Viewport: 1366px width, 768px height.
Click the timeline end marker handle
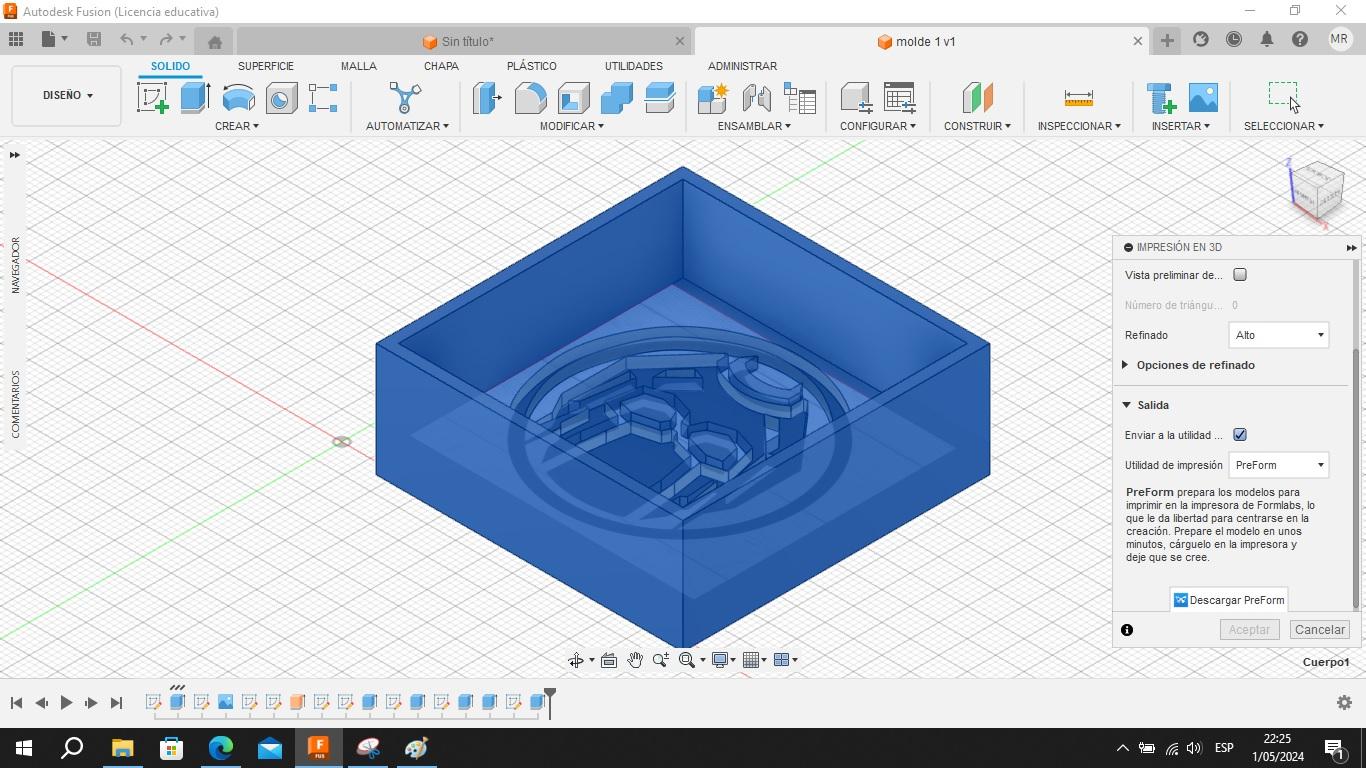click(x=549, y=701)
